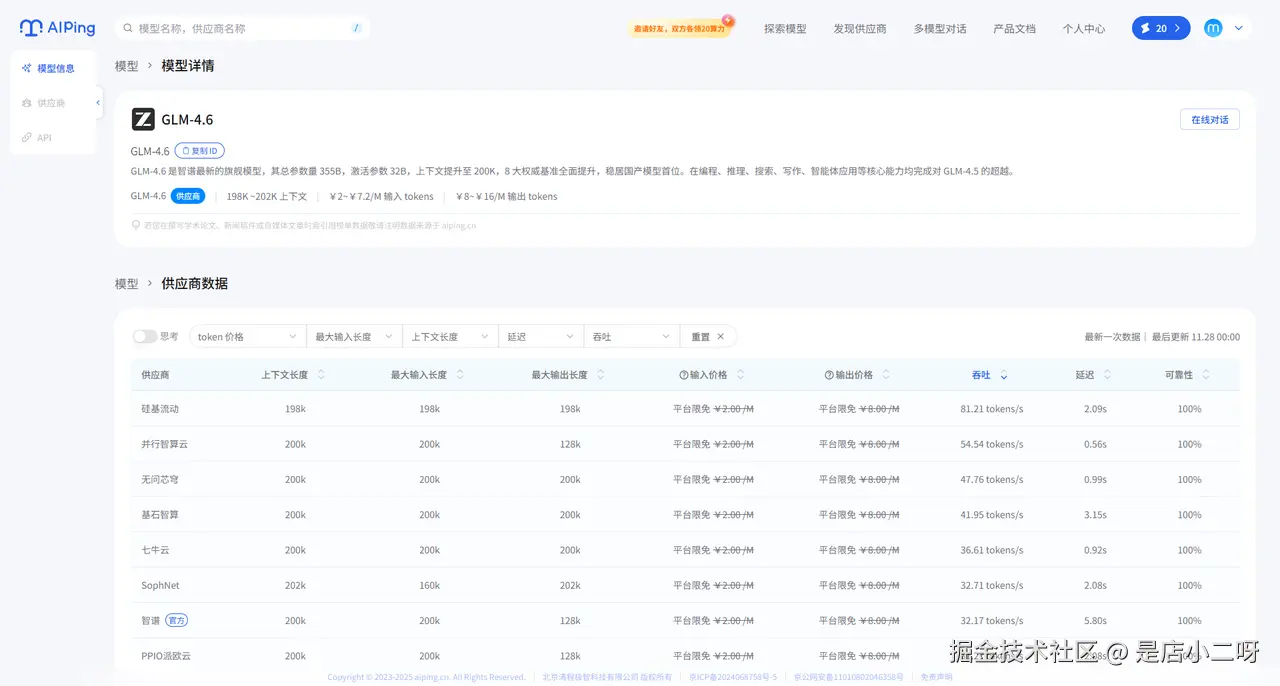
Task: Click the 硅基流动 supplier row
Action: [685, 409]
